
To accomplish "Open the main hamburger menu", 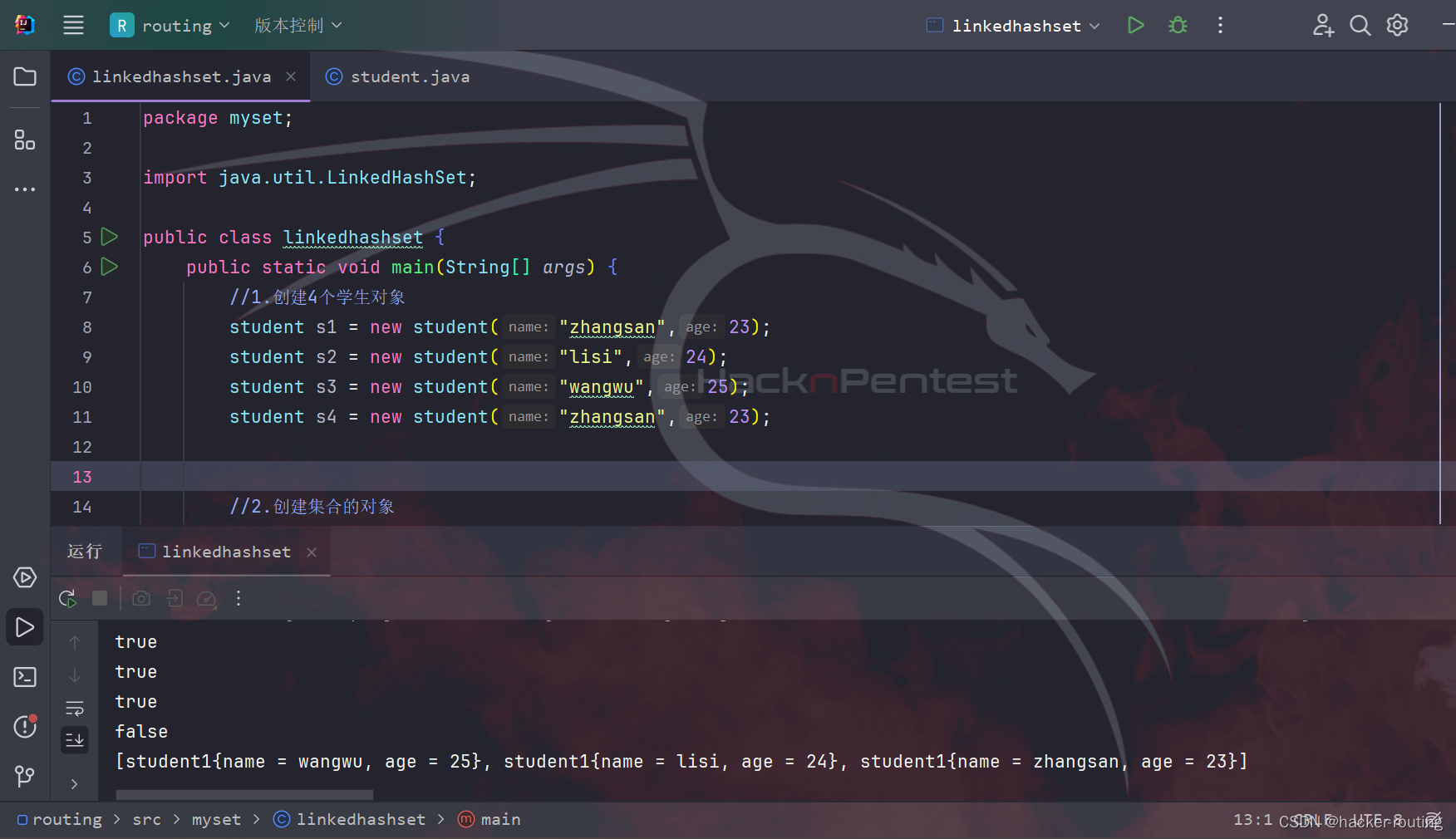I will point(73,25).
